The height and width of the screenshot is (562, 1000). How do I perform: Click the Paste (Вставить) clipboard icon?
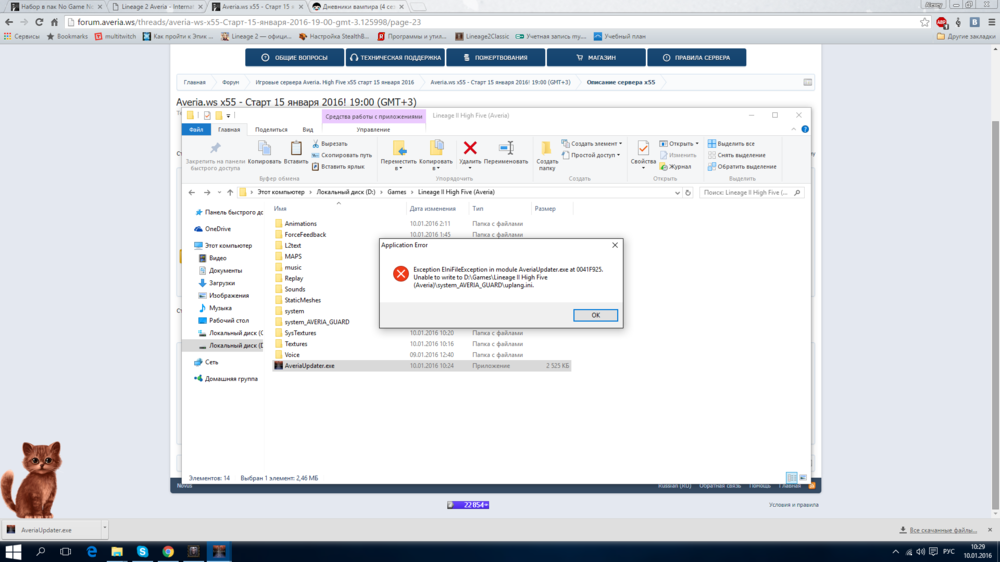point(296,152)
